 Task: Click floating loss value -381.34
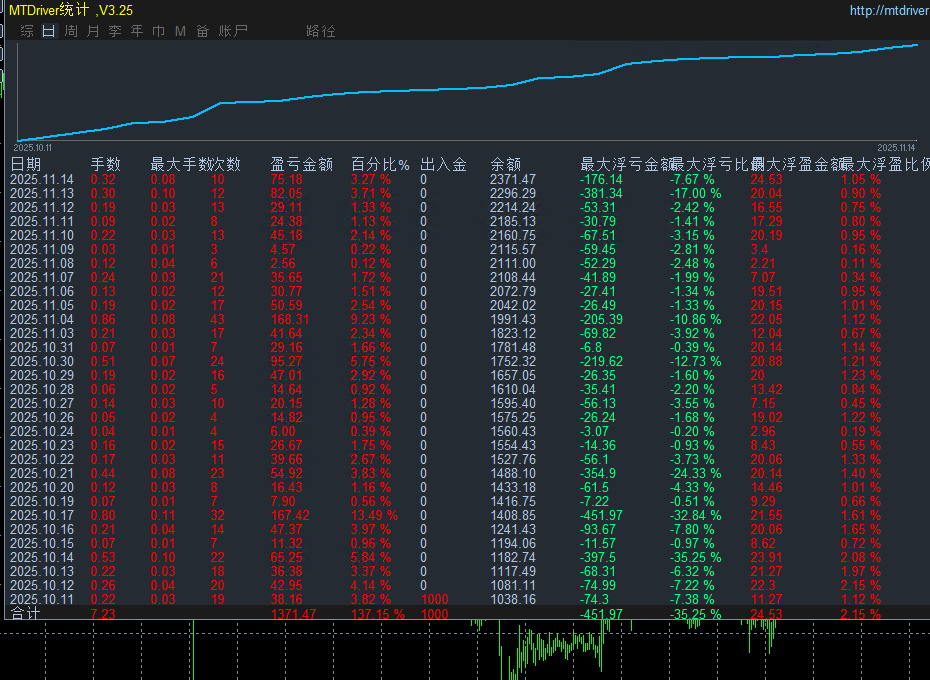[x=601, y=193]
